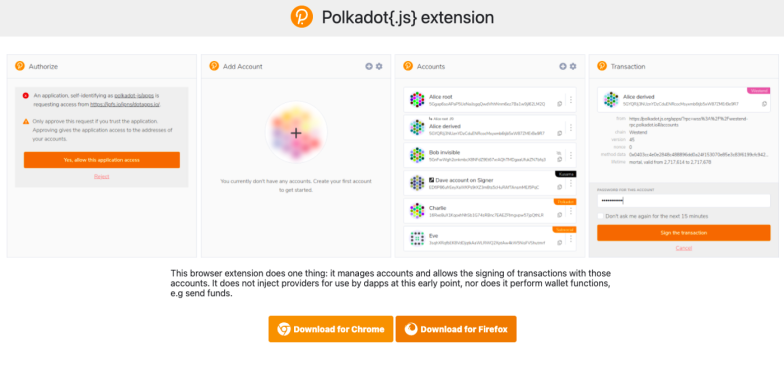The image size is (784, 365).
Task: Download for Firefox button
Action: (456, 329)
